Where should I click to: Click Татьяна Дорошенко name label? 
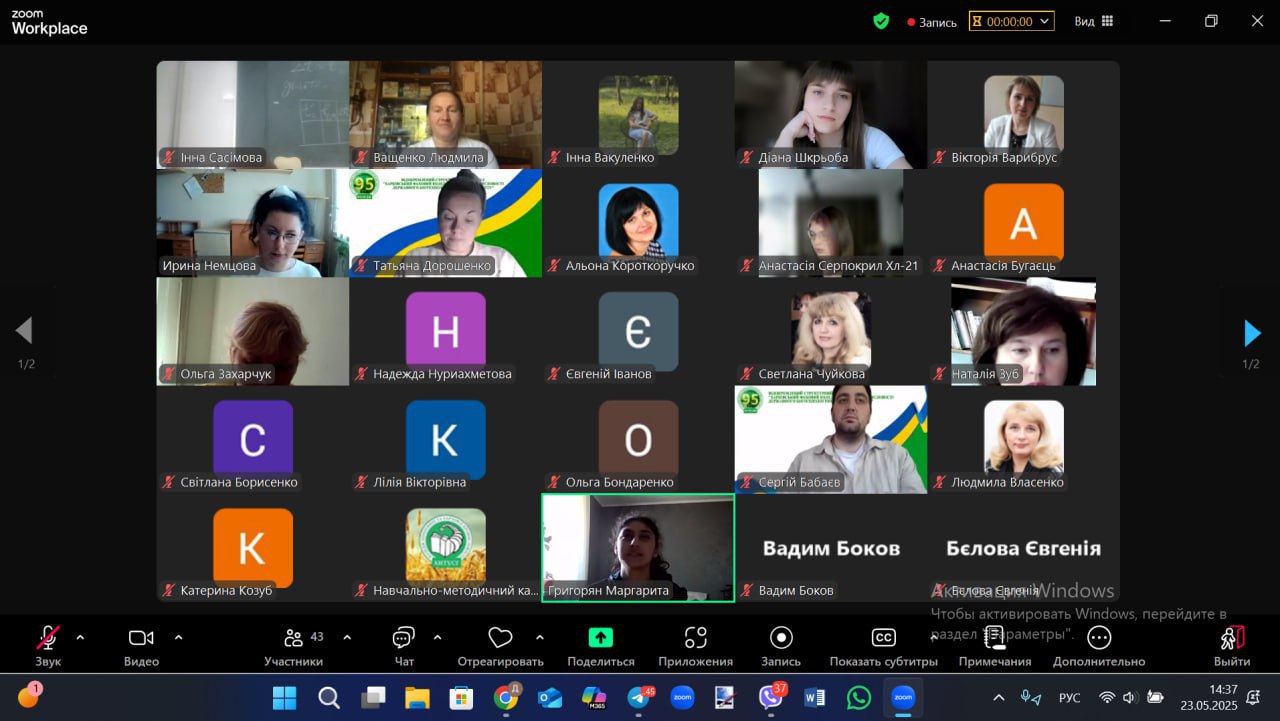click(x=432, y=266)
